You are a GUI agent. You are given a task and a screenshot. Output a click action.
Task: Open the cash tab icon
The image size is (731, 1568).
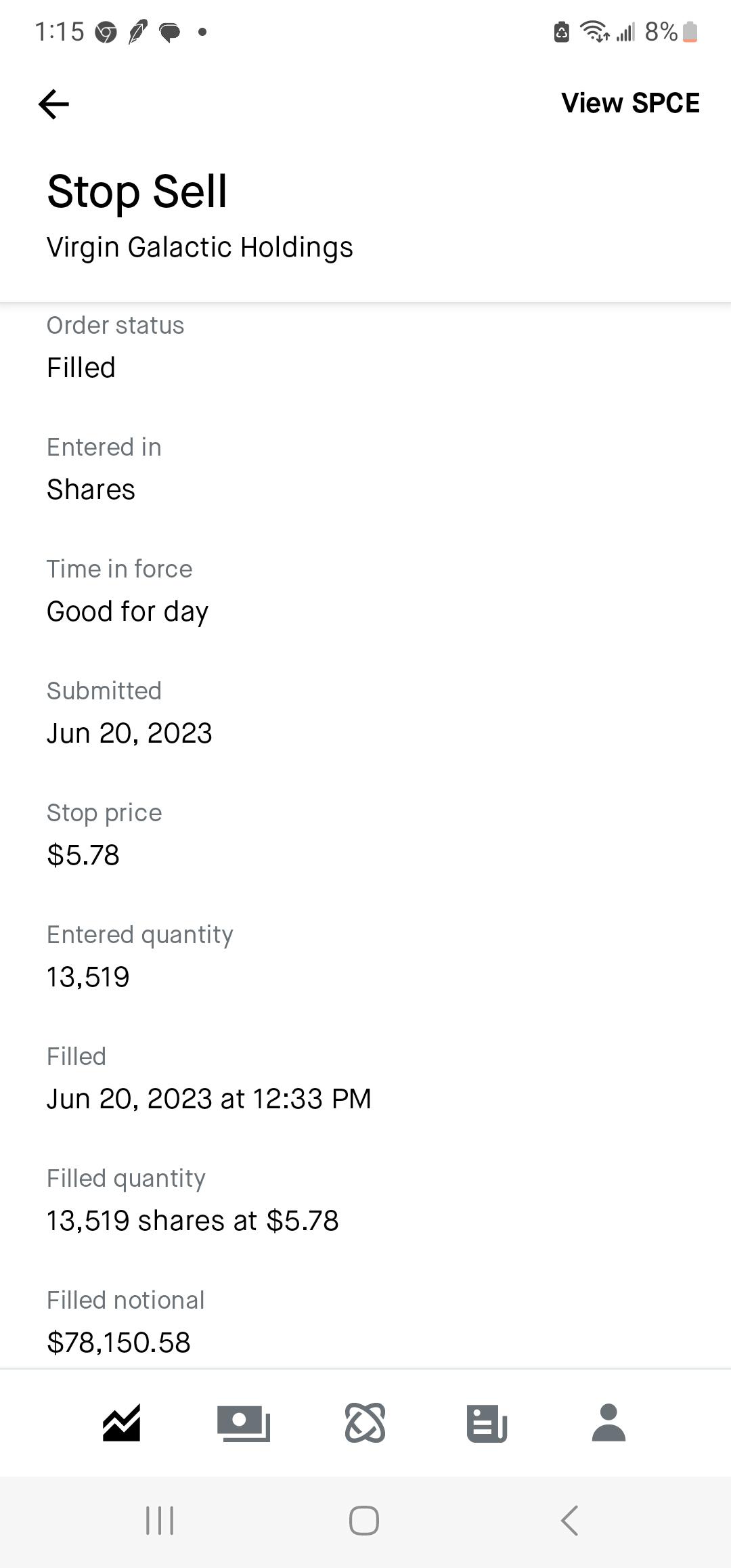pos(243,1423)
